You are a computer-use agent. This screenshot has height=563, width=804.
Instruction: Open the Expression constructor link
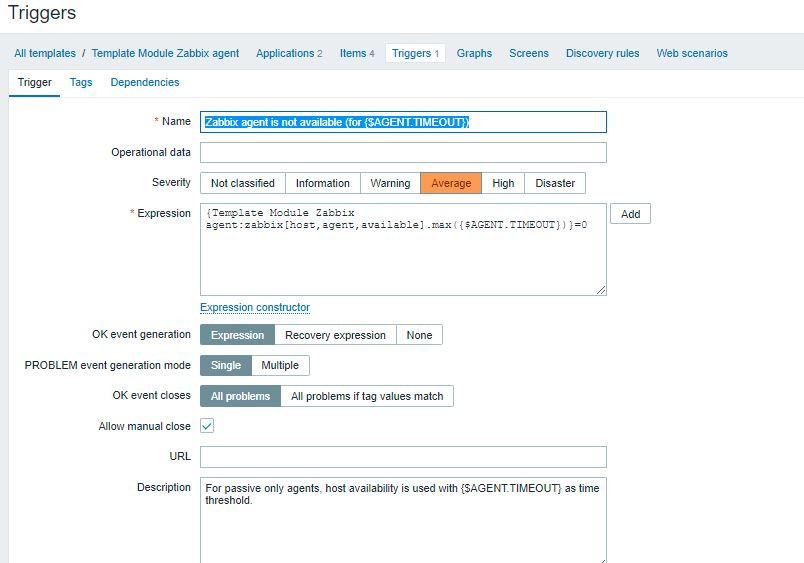coord(255,307)
